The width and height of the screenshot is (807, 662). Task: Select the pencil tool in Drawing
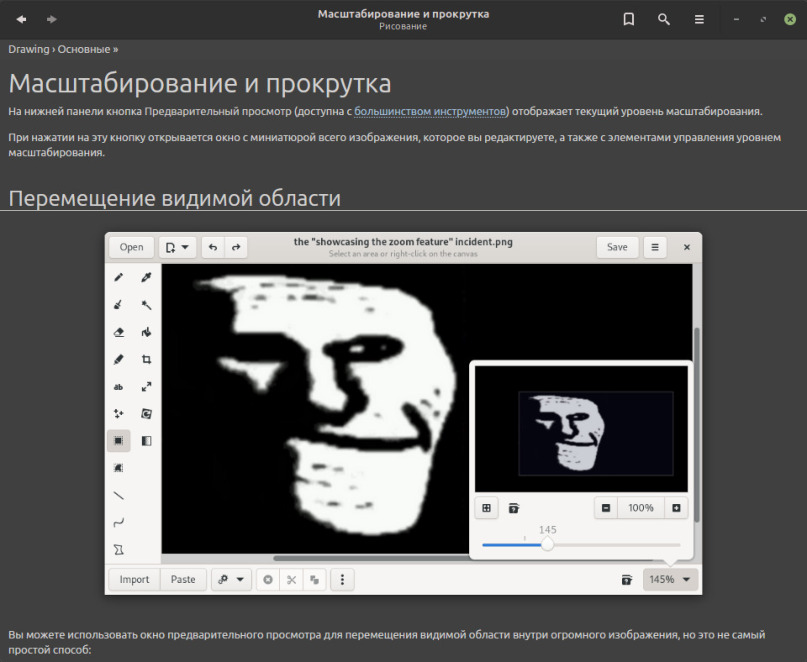click(x=119, y=277)
